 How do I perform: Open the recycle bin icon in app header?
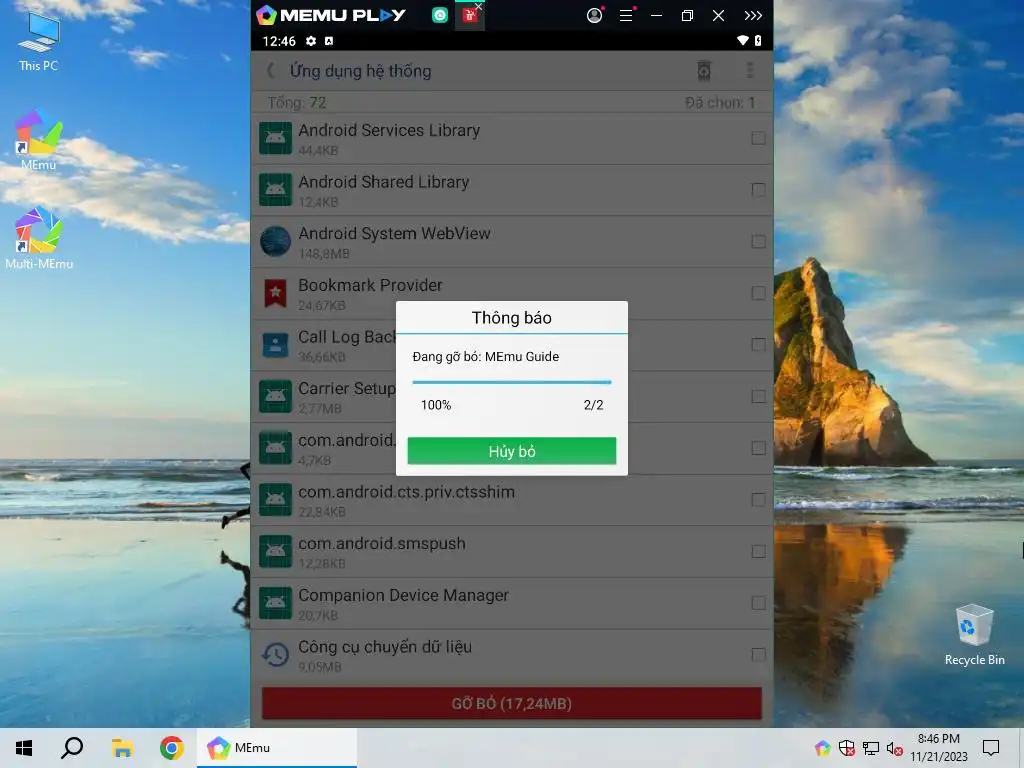pyautogui.click(x=704, y=71)
